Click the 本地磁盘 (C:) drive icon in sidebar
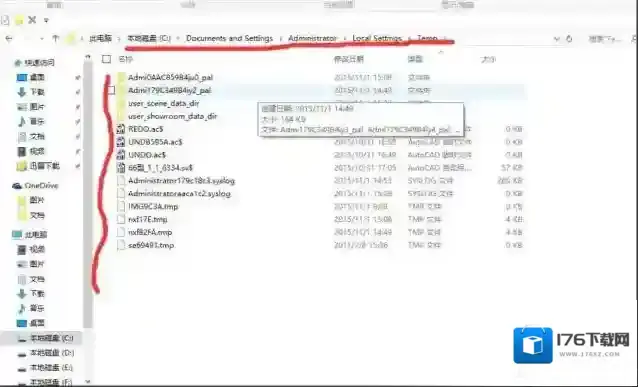The height and width of the screenshot is (387, 638). (22, 338)
